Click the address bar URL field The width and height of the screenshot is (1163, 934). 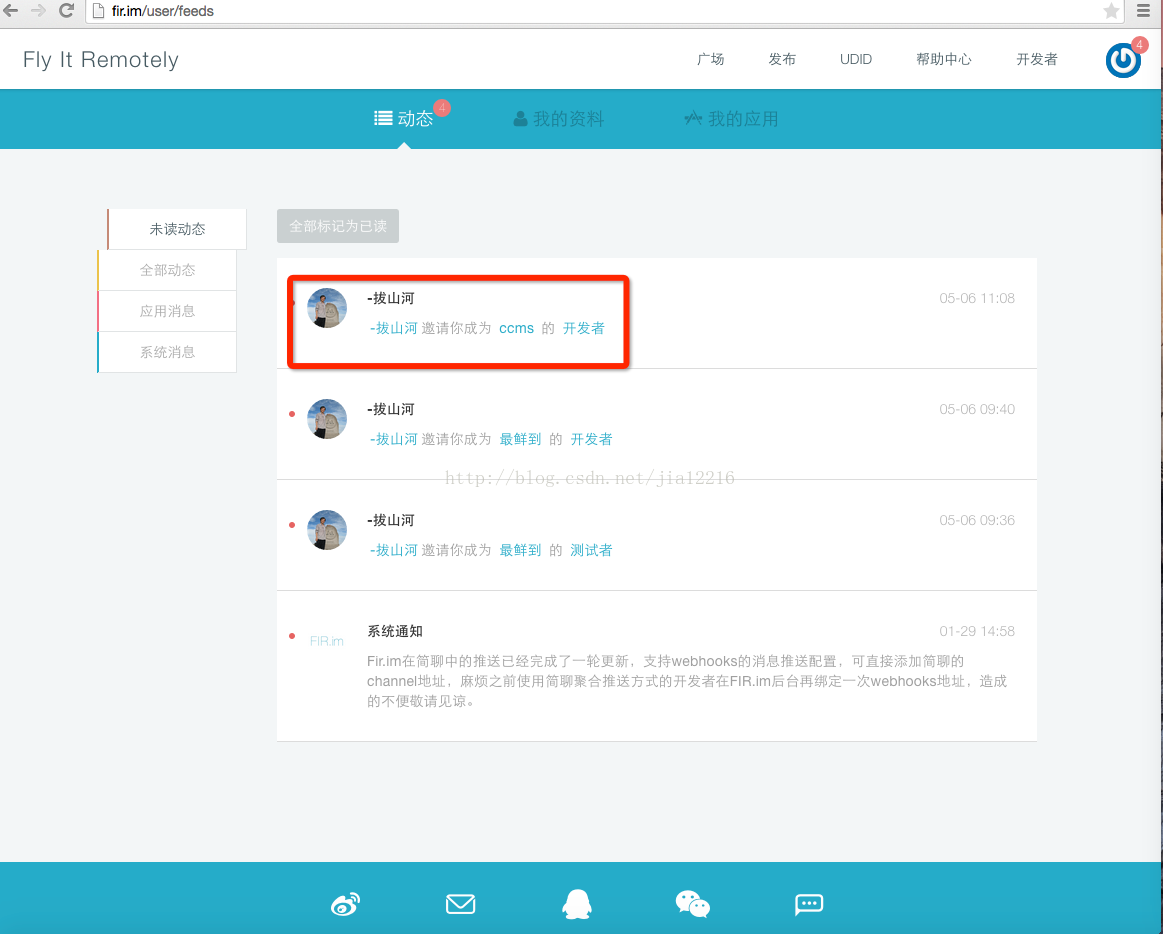(x=600, y=11)
